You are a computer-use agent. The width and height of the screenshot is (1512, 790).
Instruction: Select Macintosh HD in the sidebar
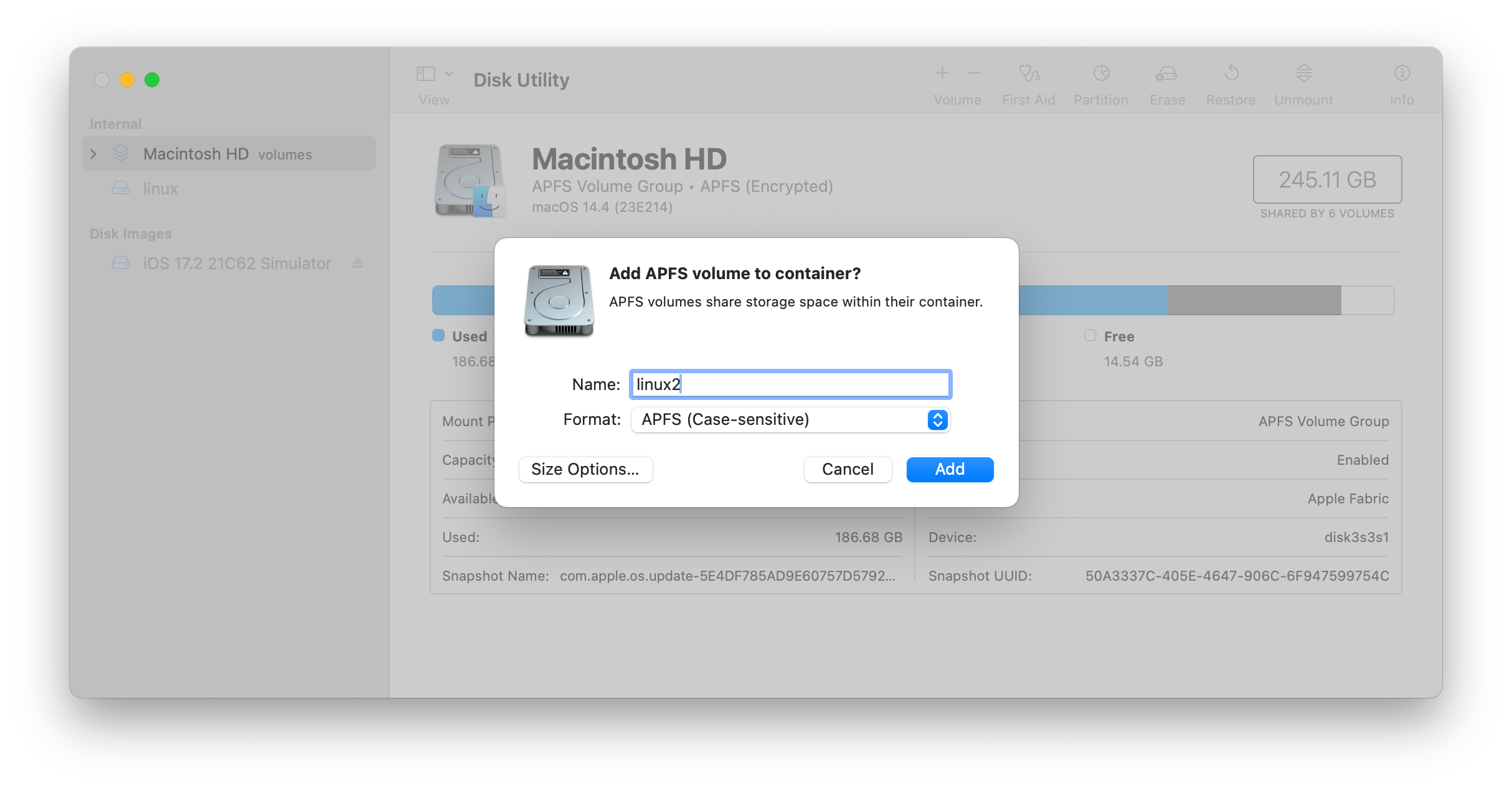(229, 154)
